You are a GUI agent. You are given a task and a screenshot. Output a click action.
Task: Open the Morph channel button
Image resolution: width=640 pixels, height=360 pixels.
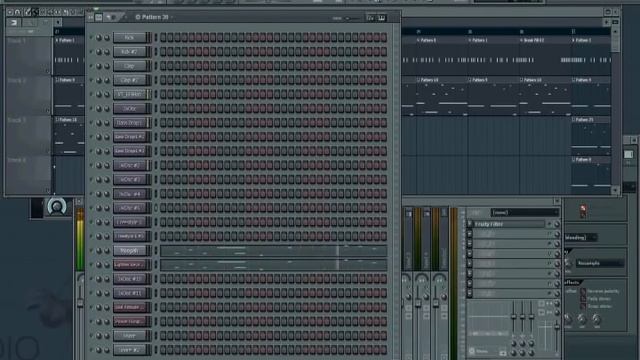pos(130,251)
